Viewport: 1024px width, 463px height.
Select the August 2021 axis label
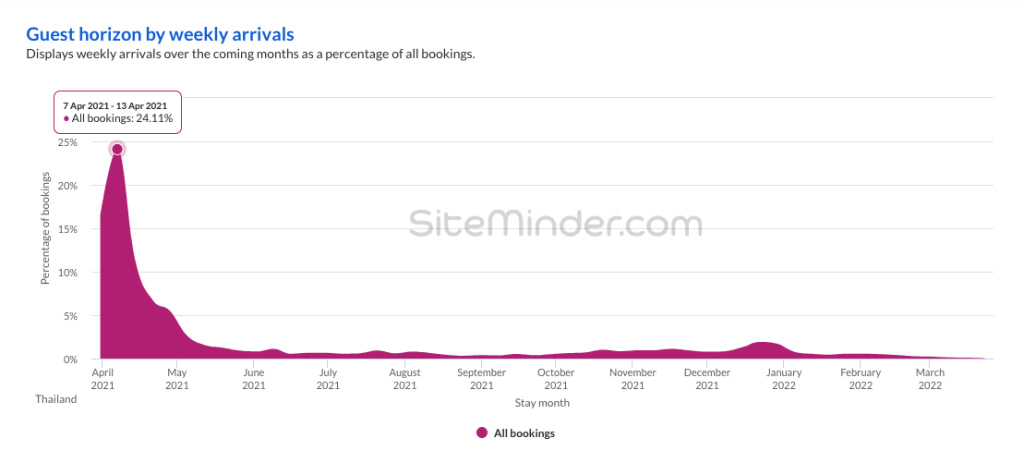pyautogui.click(x=404, y=378)
